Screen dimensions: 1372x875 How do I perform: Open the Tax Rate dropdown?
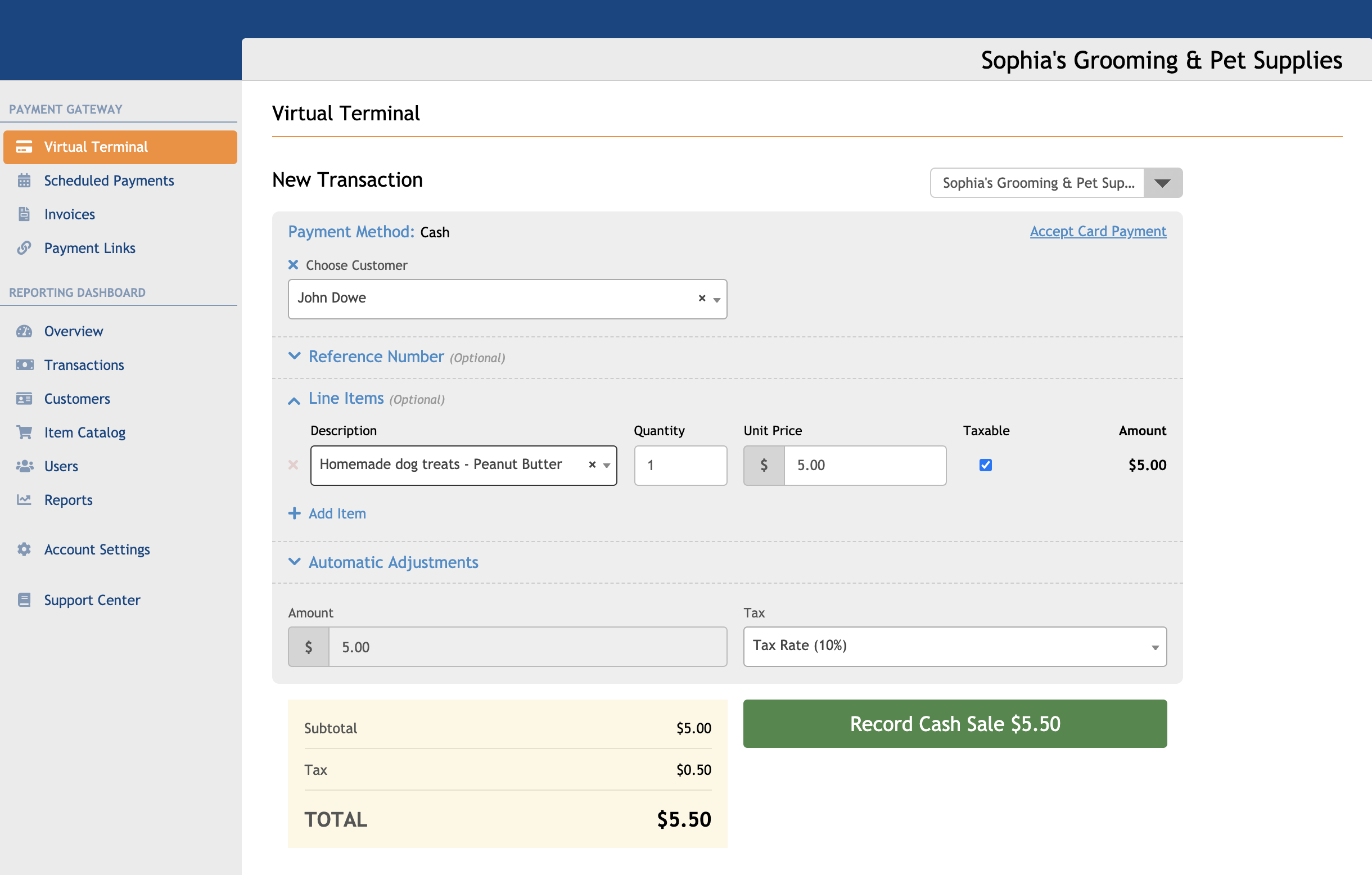[x=954, y=647]
